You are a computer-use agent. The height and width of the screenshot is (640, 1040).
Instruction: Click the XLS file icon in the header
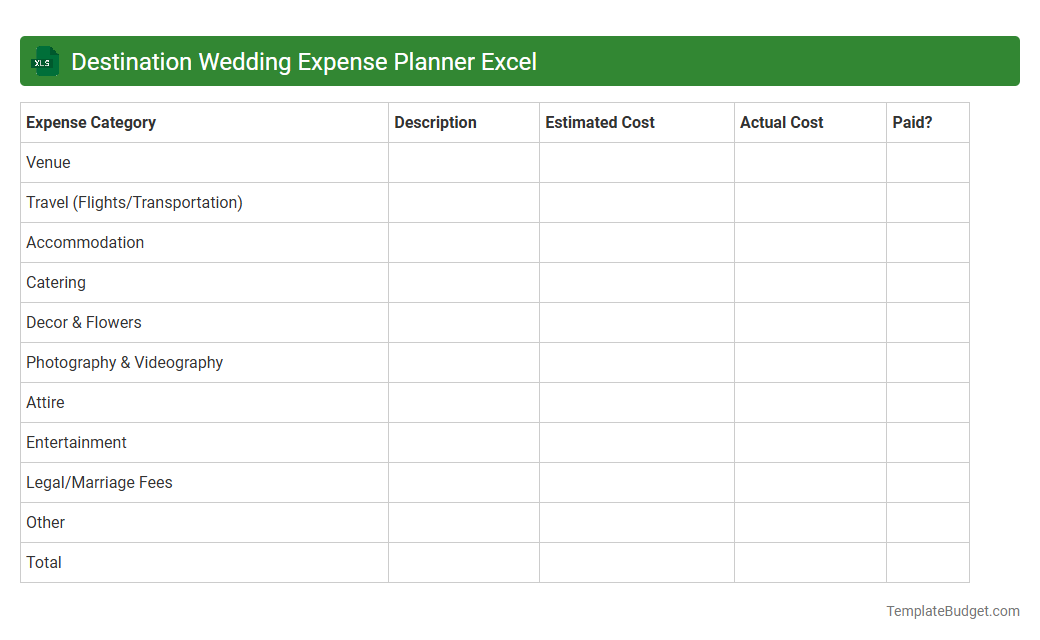[44, 61]
